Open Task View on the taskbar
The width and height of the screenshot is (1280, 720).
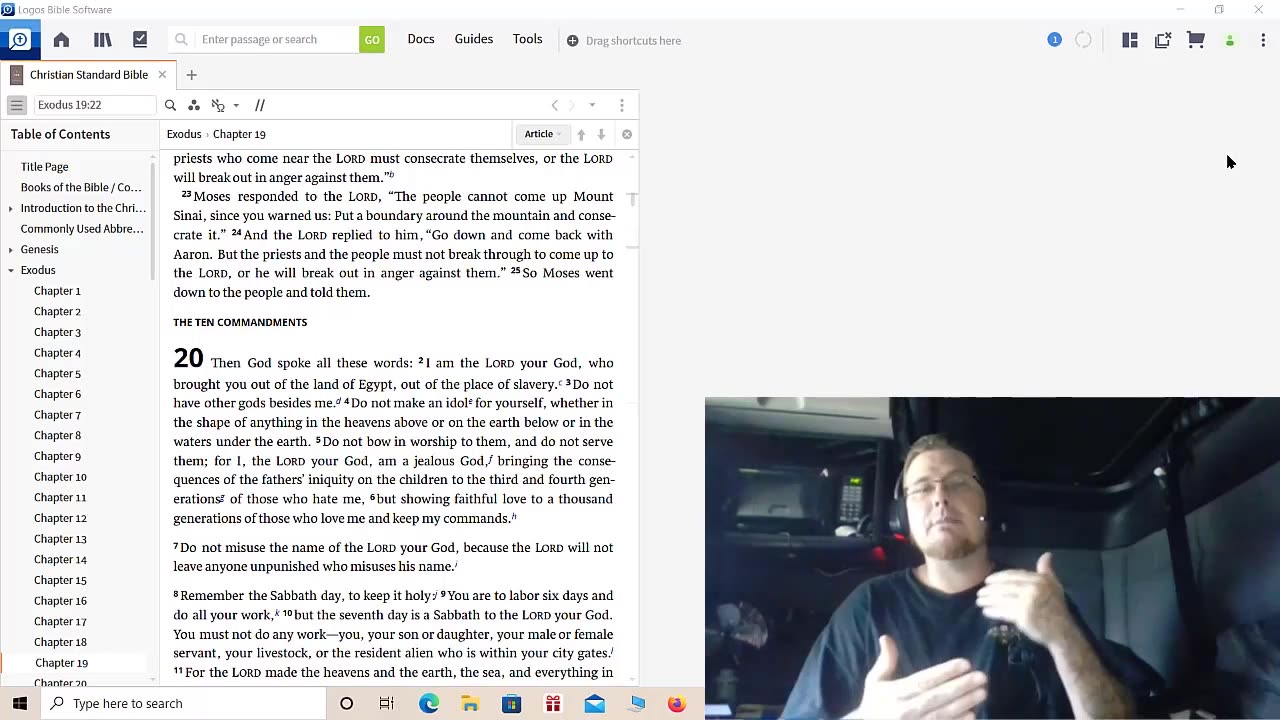point(387,703)
